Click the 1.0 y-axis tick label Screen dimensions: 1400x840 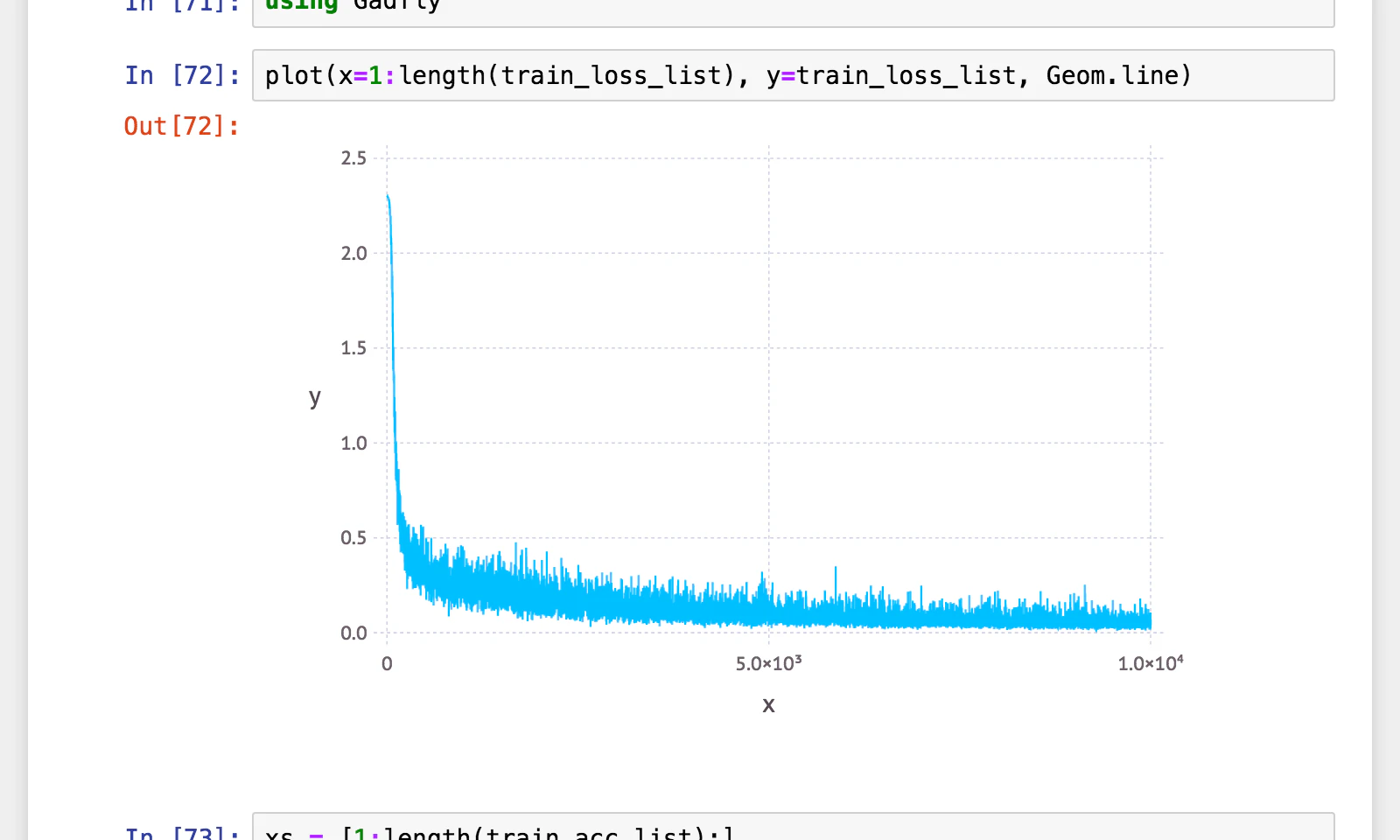click(353, 444)
